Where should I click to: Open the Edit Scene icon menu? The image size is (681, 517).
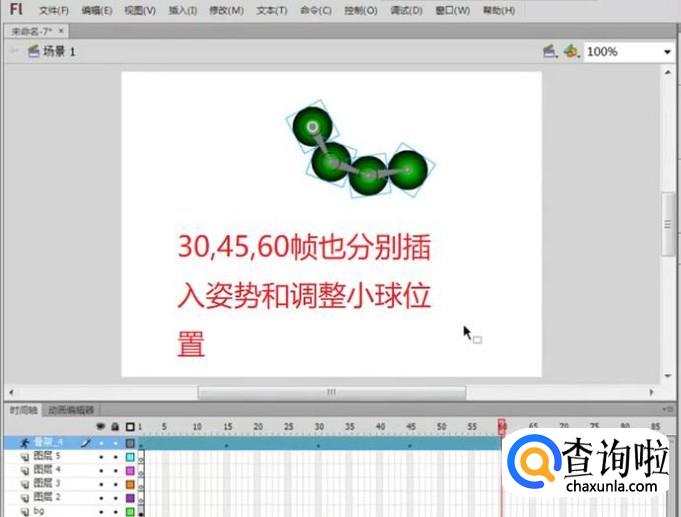tap(549, 52)
